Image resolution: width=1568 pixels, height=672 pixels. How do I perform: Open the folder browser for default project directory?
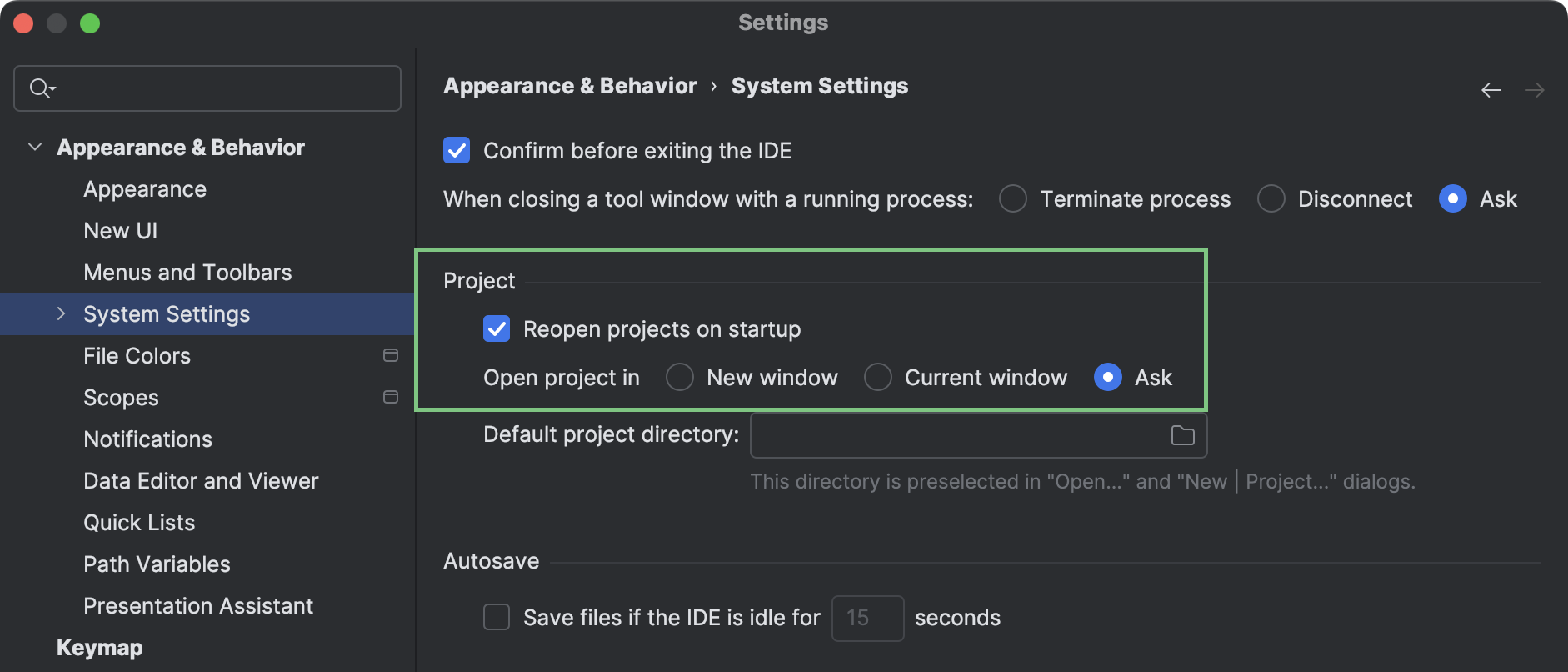coord(1181,434)
